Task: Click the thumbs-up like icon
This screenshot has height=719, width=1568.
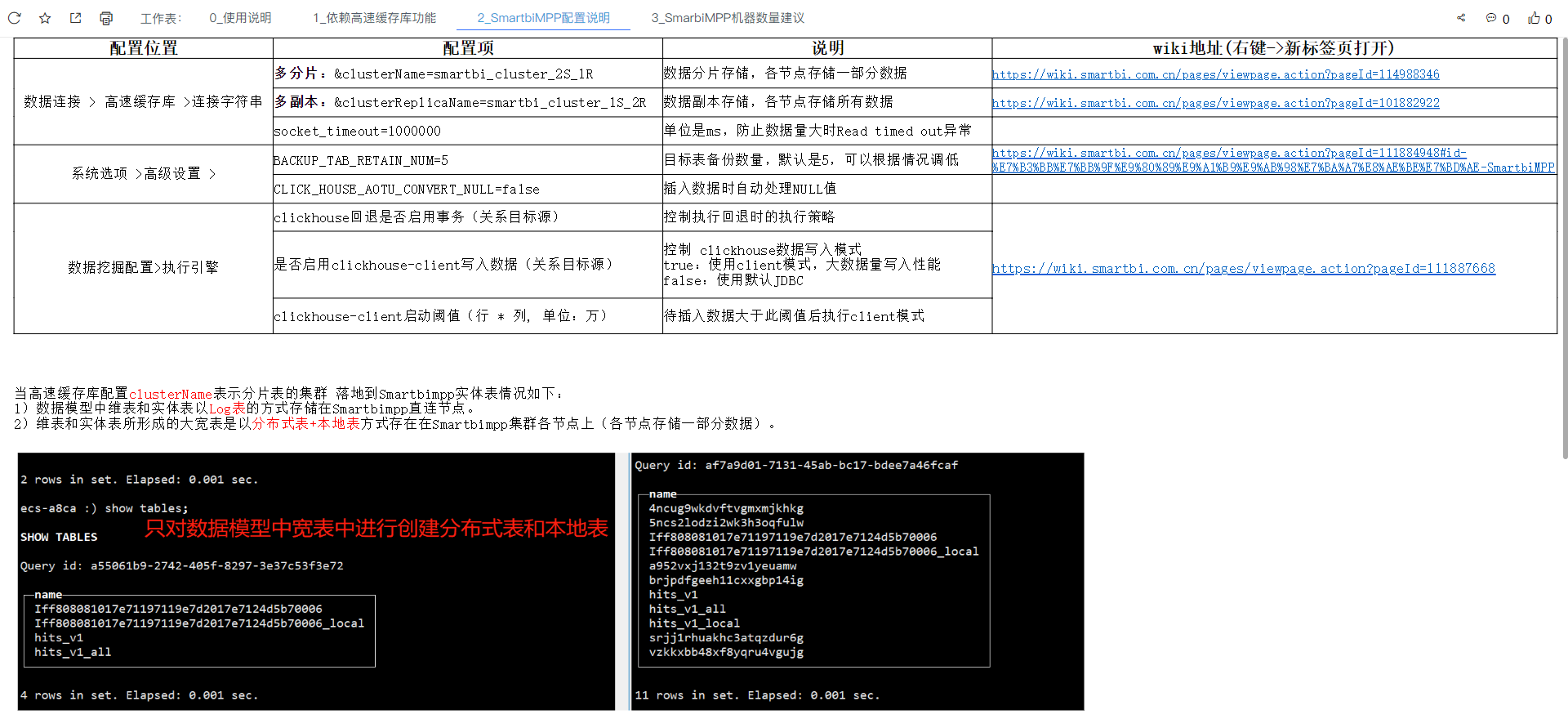Action: (x=1534, y=18)
